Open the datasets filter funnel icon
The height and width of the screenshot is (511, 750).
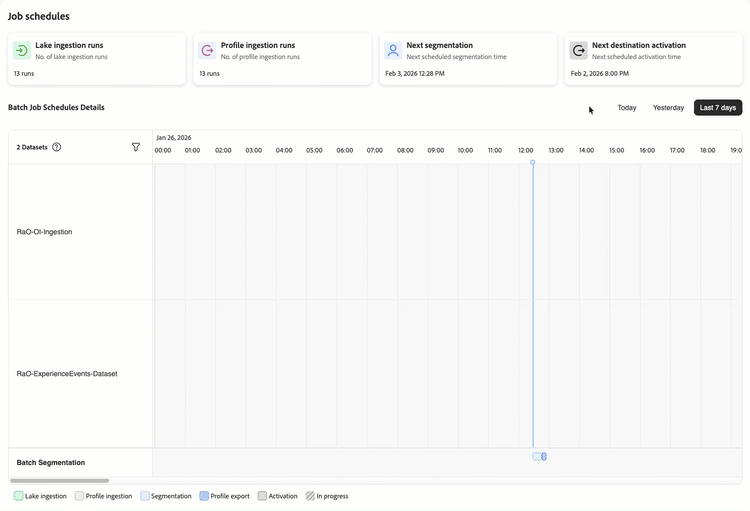tap(136, 147)
